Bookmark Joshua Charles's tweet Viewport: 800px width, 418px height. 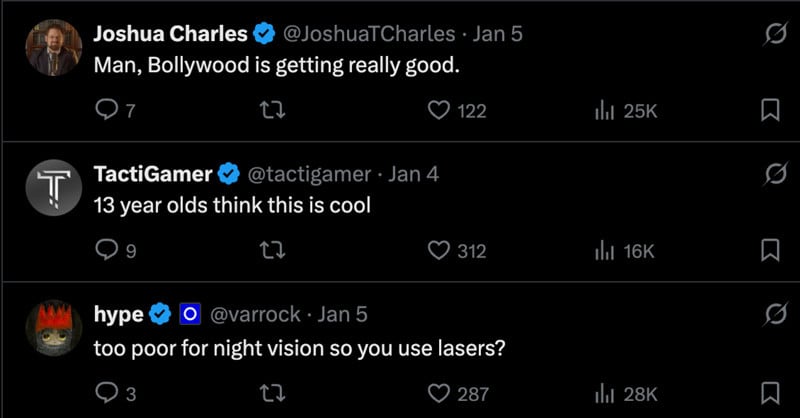770,111
